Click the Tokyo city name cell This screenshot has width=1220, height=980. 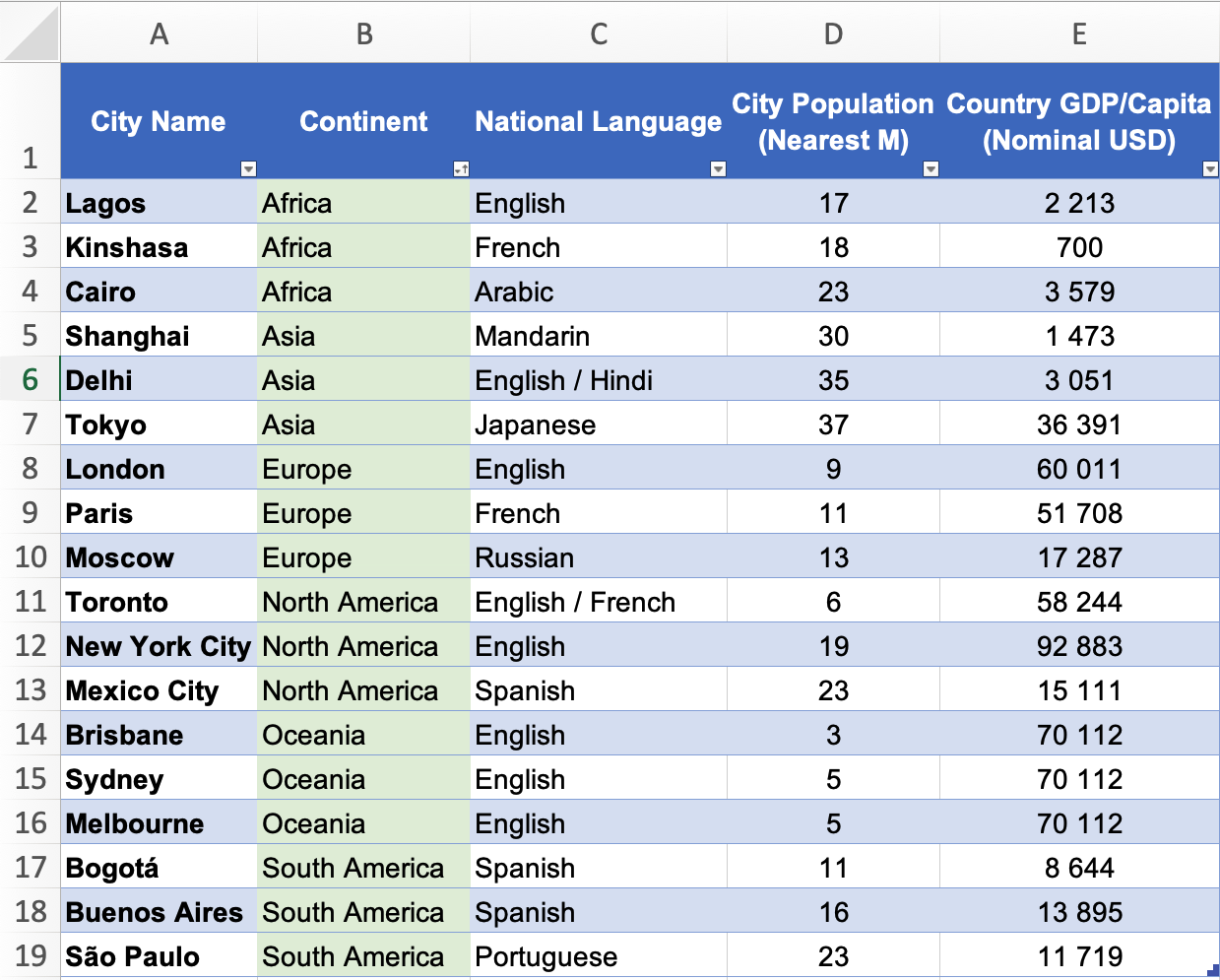pos(106,425)
